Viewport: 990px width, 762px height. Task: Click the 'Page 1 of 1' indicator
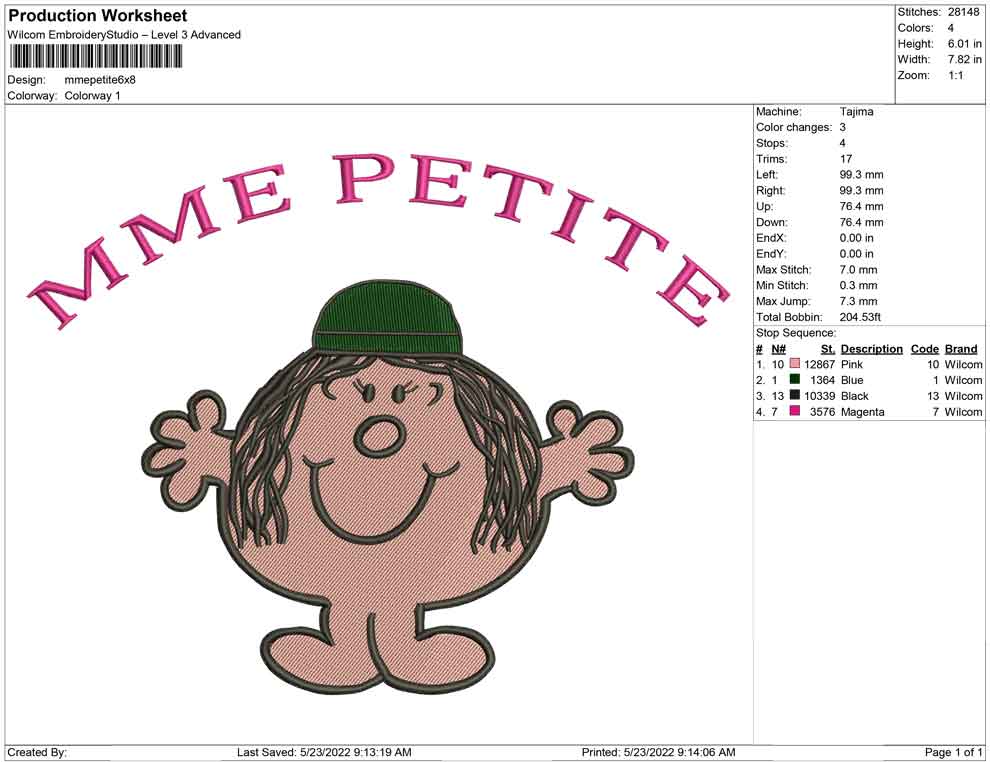(953, 752)
